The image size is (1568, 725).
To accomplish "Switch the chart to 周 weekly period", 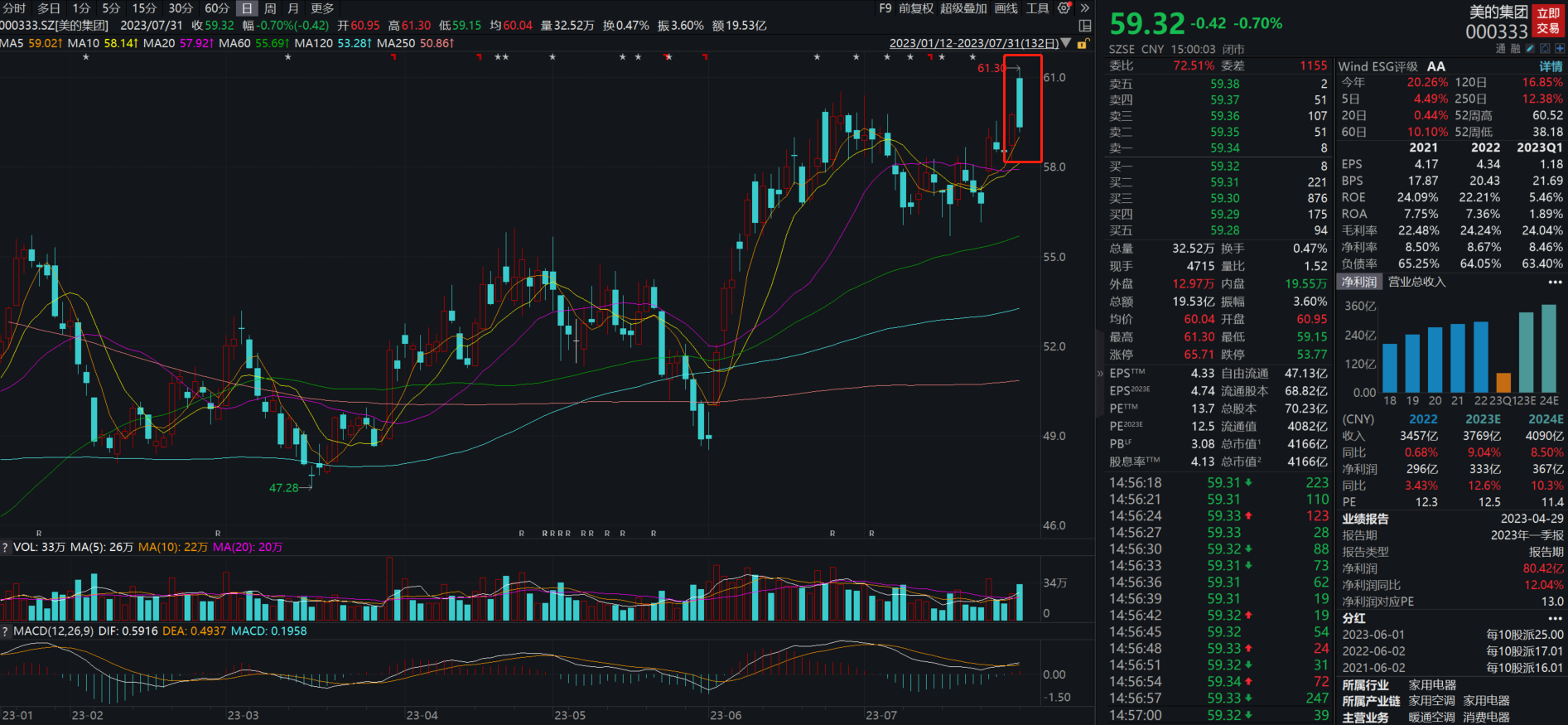I will 270,8.
